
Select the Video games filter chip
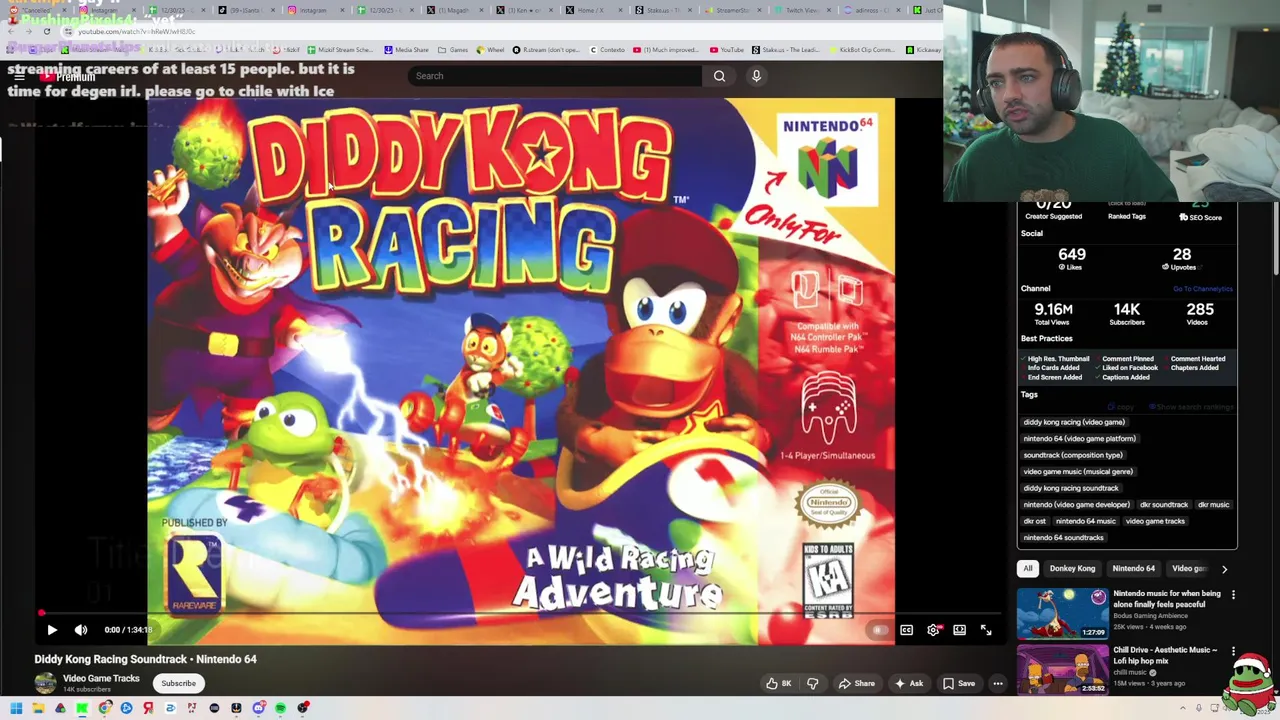coord(1188,568)
